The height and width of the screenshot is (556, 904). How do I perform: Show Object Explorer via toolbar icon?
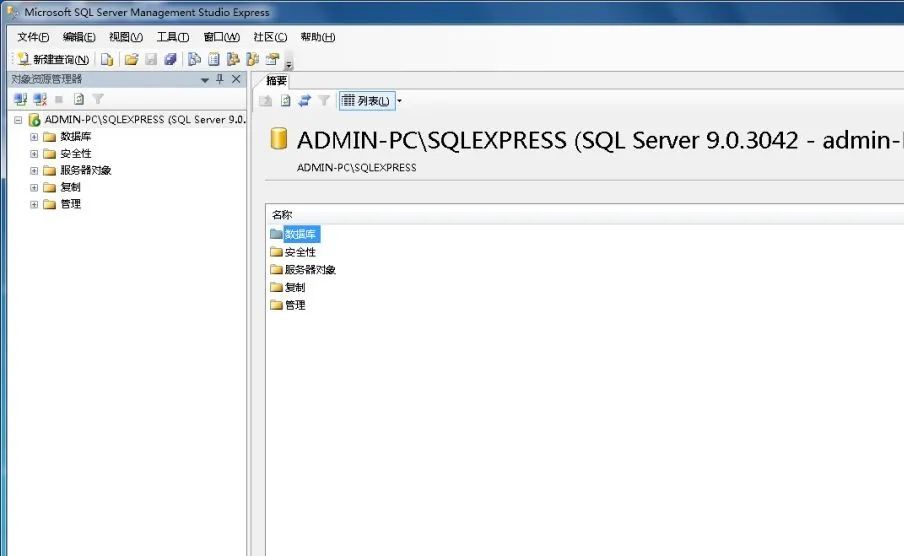233,59
